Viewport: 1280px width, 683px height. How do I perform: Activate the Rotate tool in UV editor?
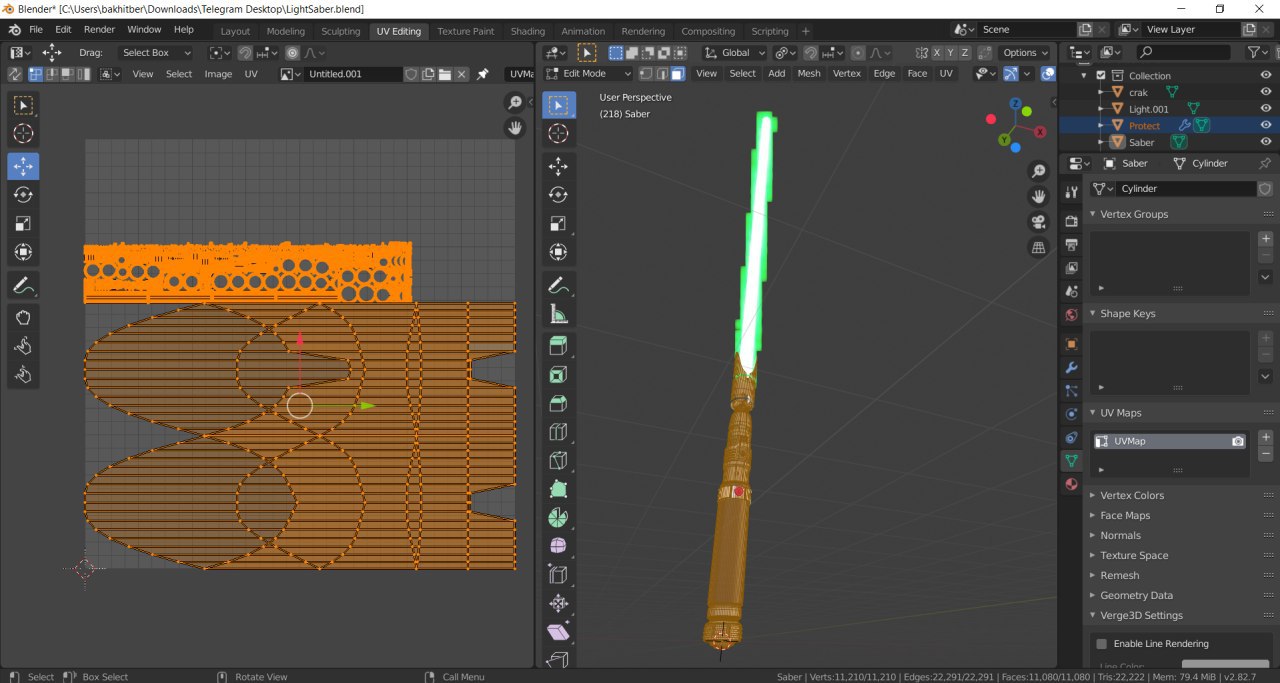pyautogui.click(x=24, y=195)
